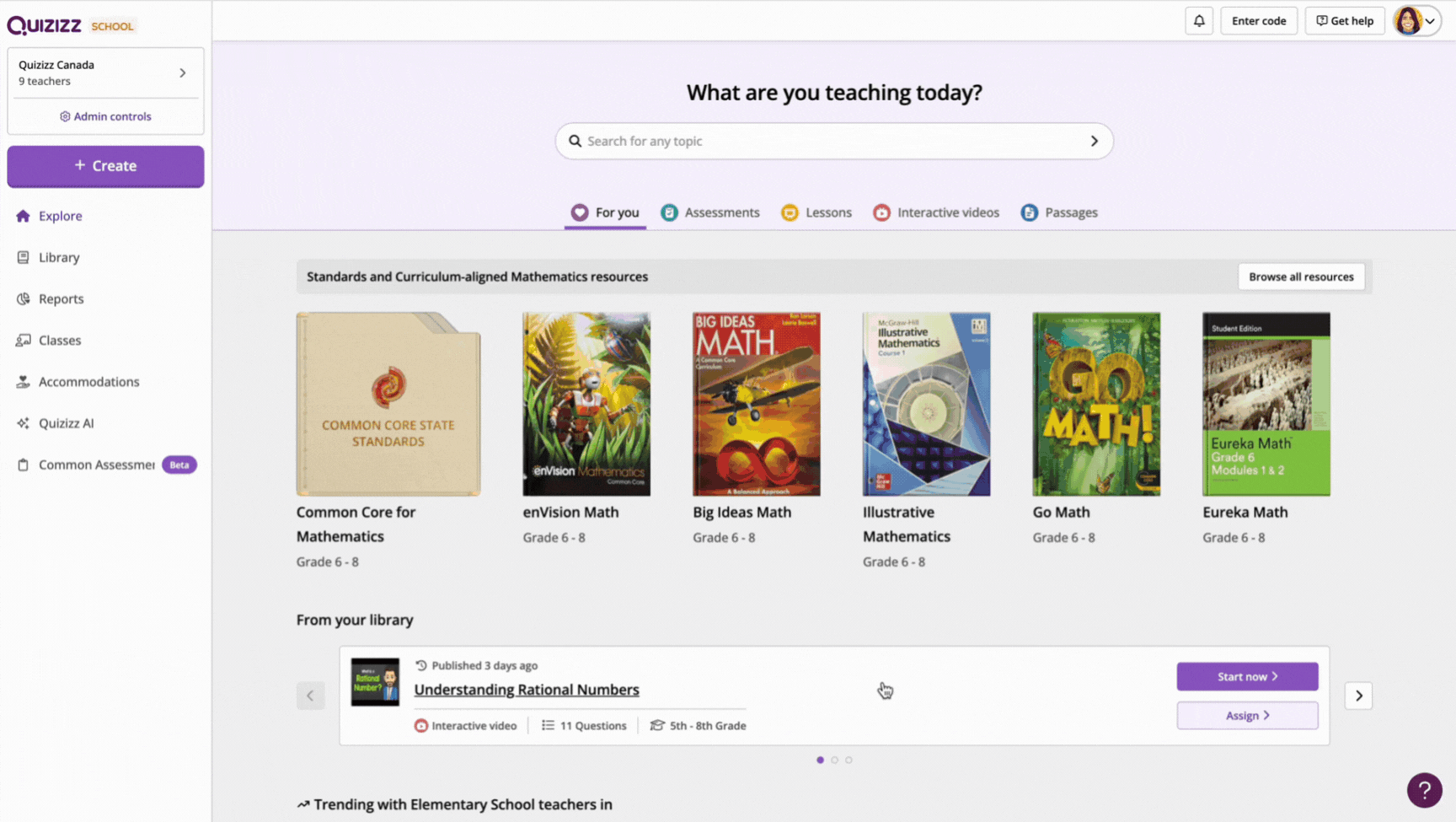Screen dimensions: 1456x822
Task: Click the Create button
Action: (105, 166)
